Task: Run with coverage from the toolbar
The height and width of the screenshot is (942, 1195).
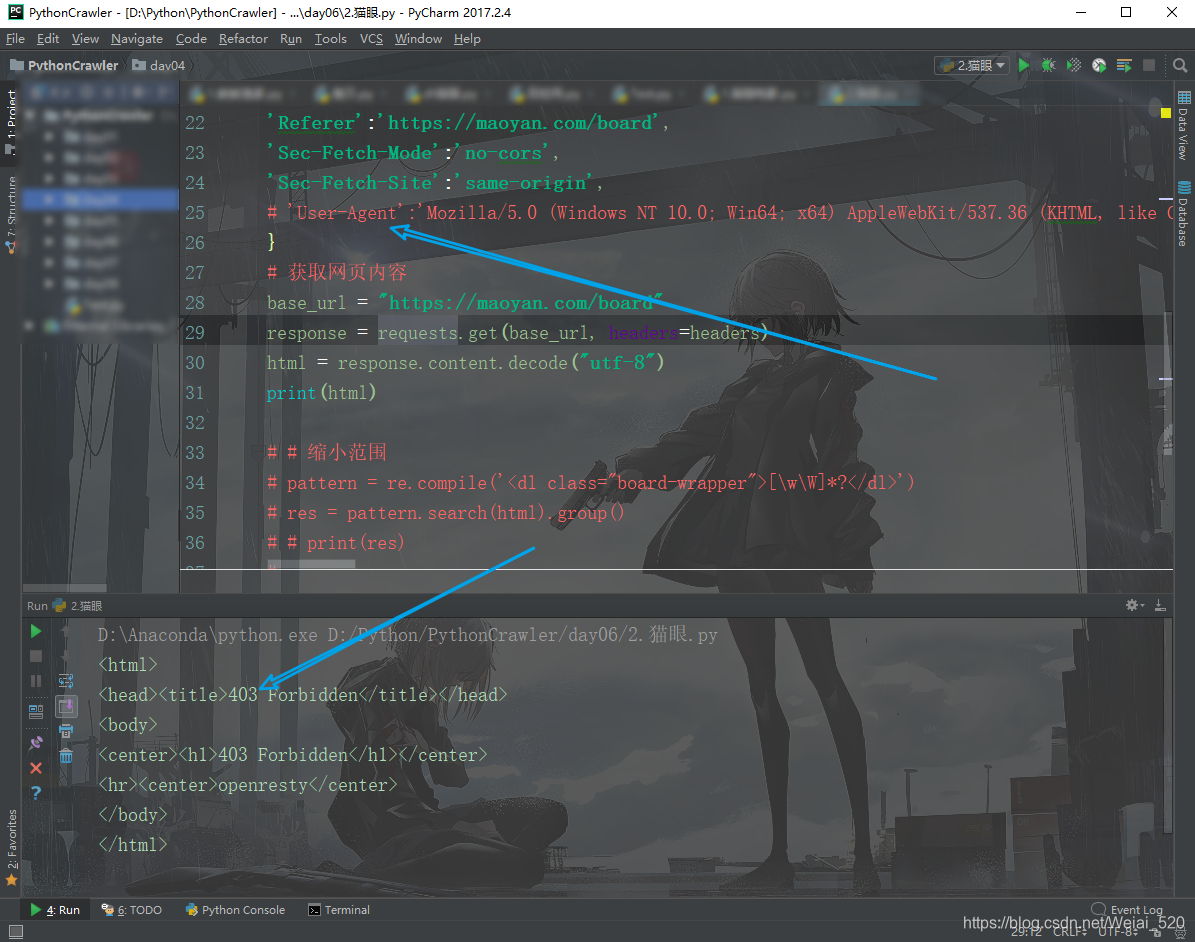Action: [1074, 66]
